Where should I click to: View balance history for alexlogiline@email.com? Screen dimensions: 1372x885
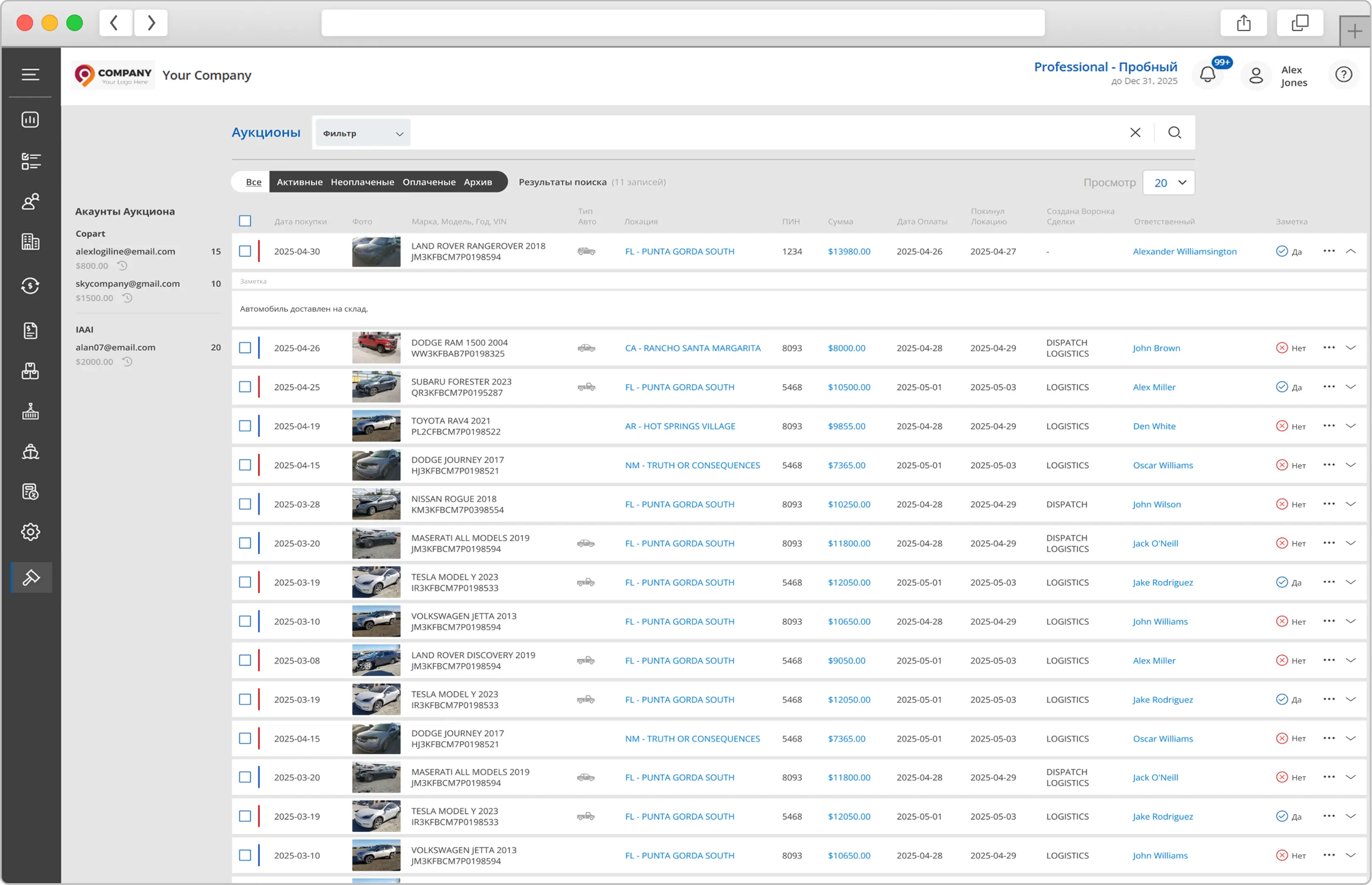(x=122, y=265)
